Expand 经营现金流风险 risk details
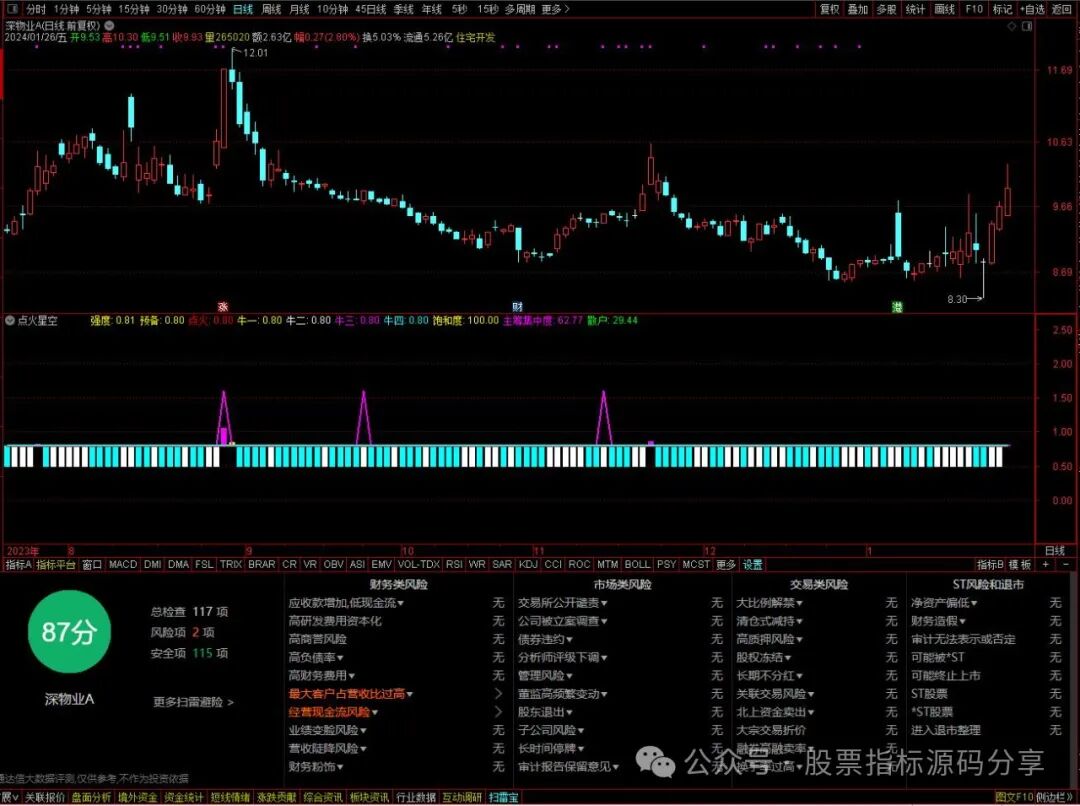Screen dimensions: 1080x806 [x=333, y=712]
